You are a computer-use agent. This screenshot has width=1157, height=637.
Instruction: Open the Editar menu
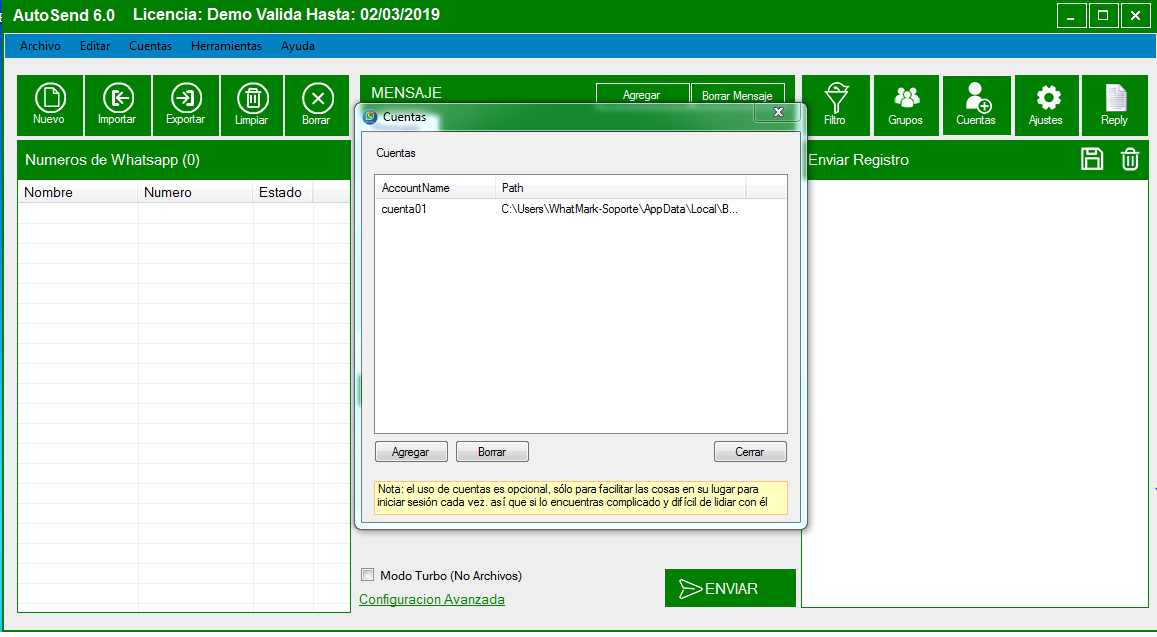pos(95,46)
